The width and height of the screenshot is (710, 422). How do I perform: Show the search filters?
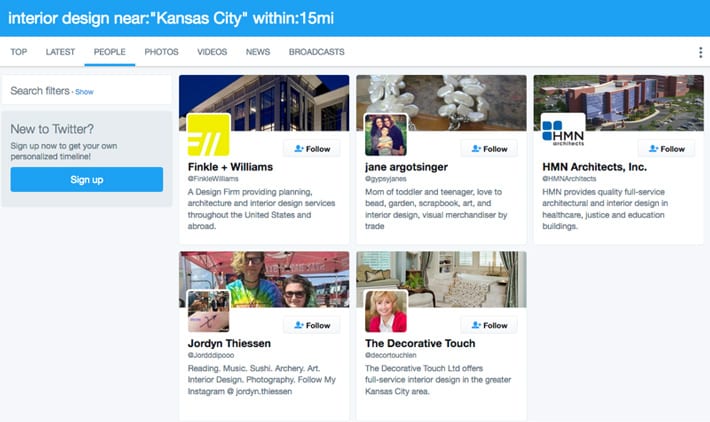pos(84,92)
